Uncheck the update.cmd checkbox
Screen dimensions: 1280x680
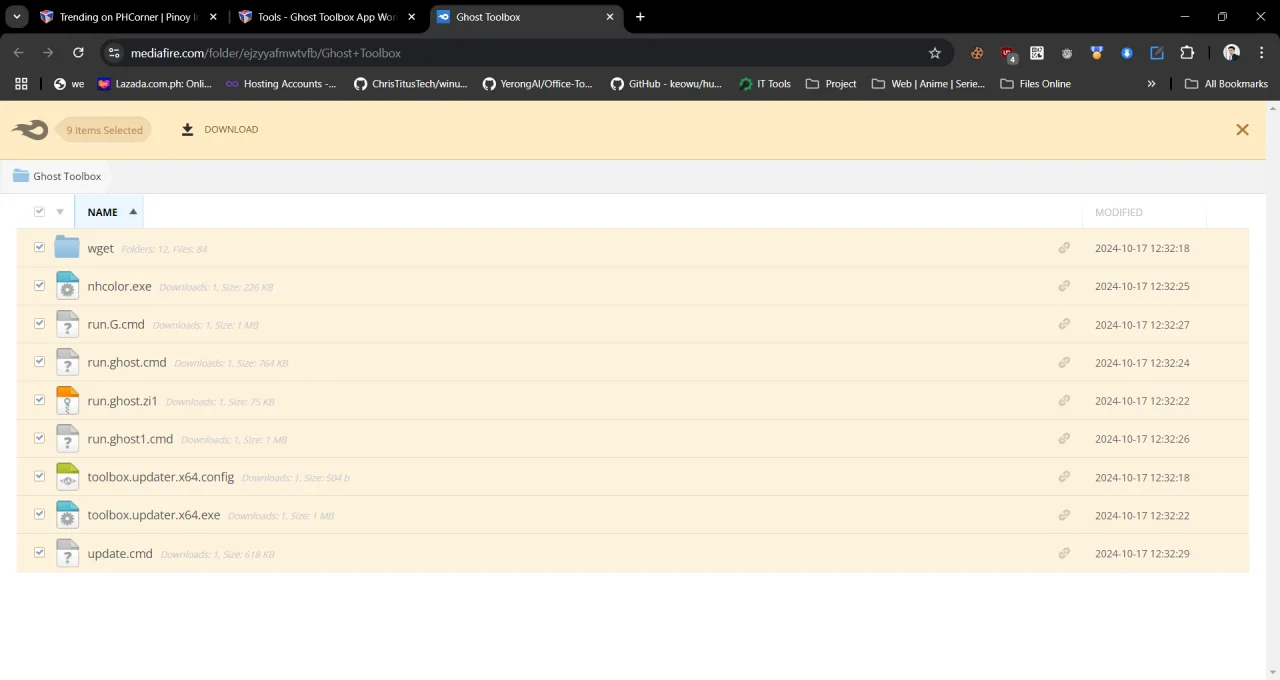[40, 552]
